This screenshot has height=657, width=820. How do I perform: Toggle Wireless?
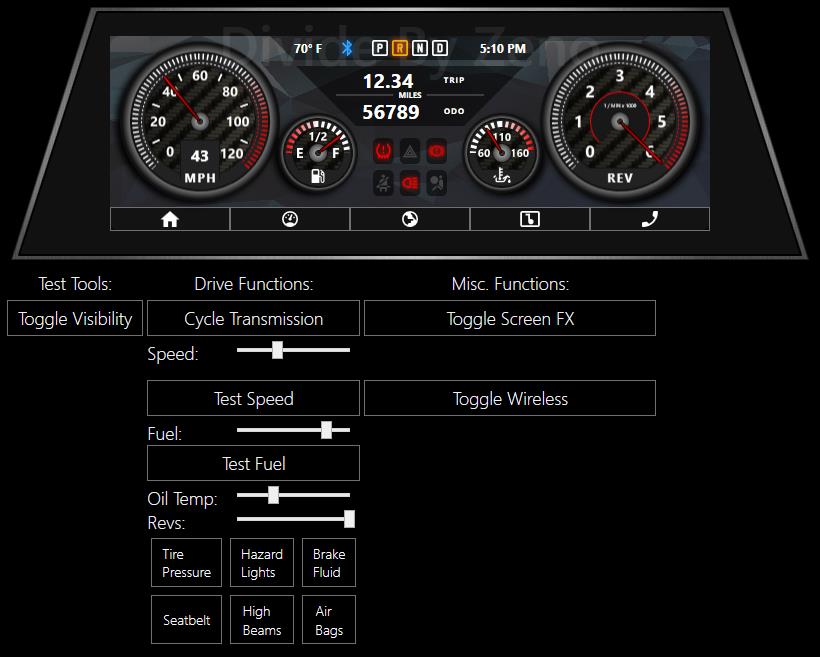[510, 398]
